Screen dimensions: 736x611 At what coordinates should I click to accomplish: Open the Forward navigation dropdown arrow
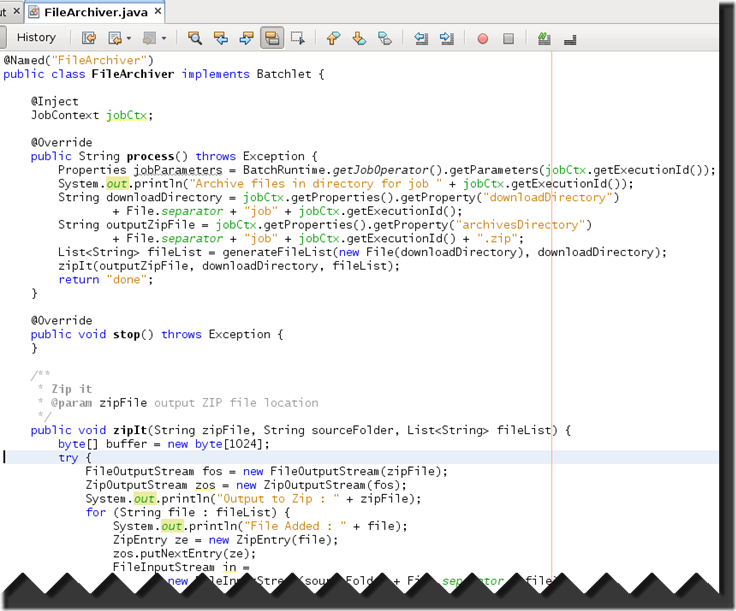point(164,38)
